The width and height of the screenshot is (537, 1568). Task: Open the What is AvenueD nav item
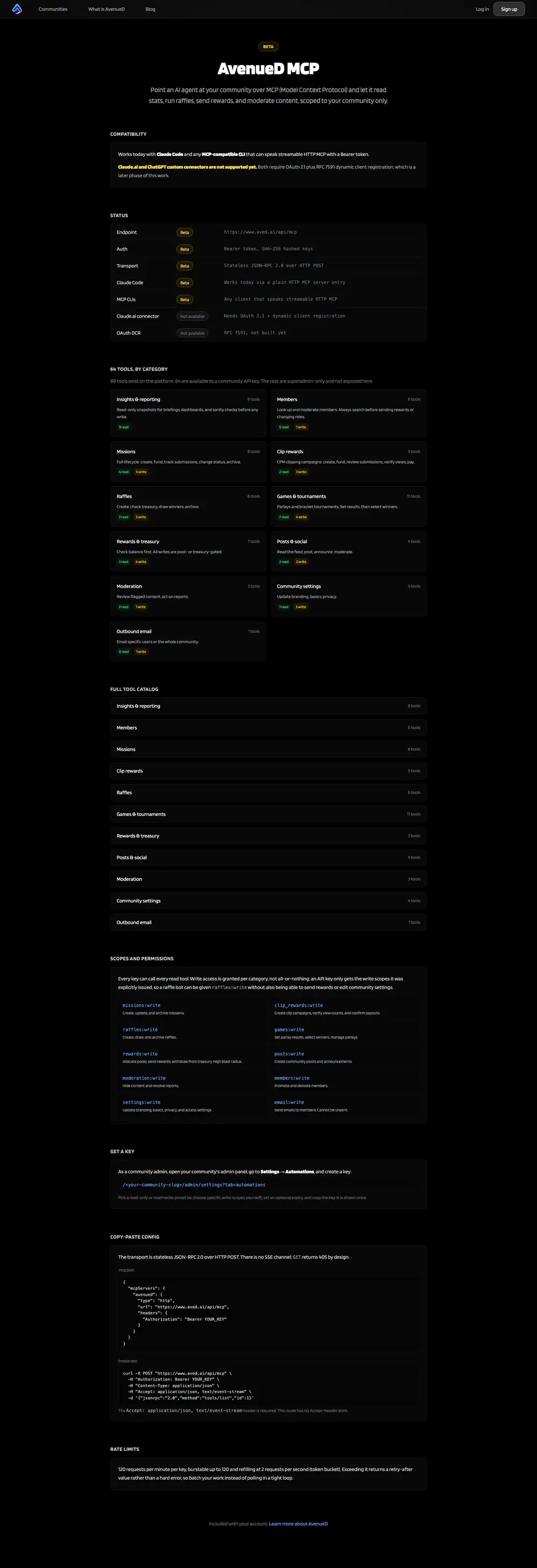(x=106, y=9)
